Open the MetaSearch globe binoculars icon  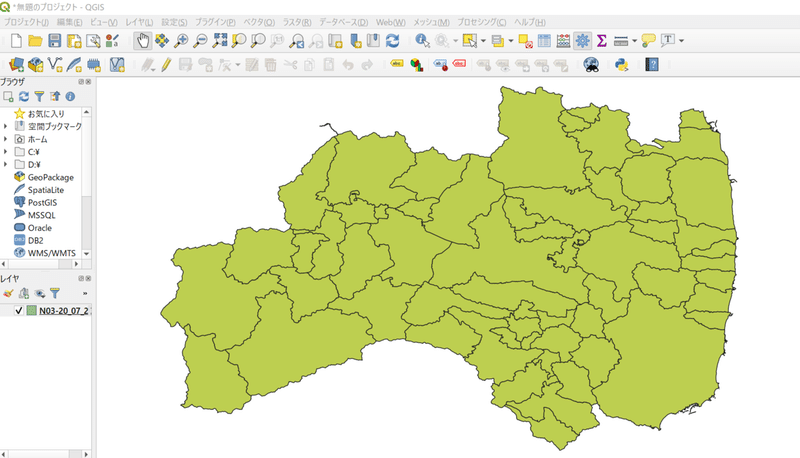click(x=591, y=65)
